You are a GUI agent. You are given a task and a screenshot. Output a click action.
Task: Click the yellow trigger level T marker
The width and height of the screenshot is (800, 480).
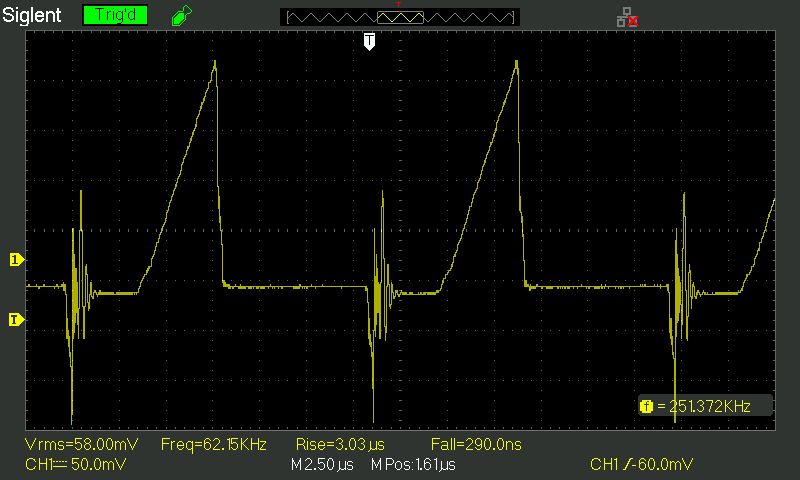(x=17, y=320)
